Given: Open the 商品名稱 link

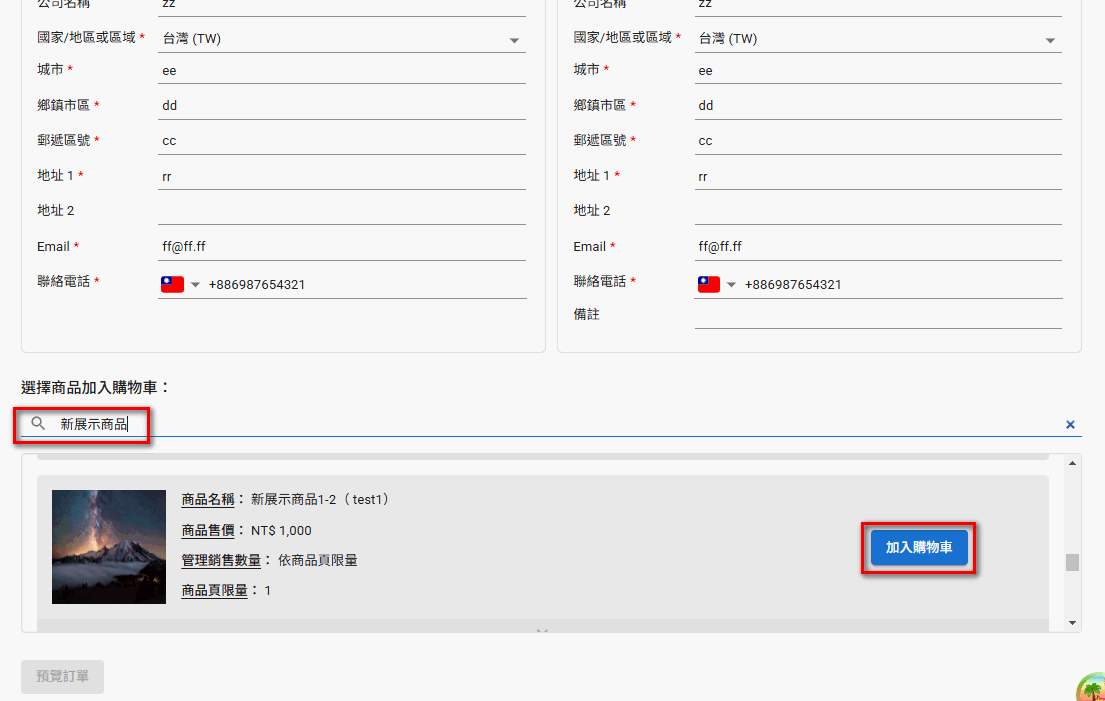Looking at the screenshot, I should pos(207,500).
